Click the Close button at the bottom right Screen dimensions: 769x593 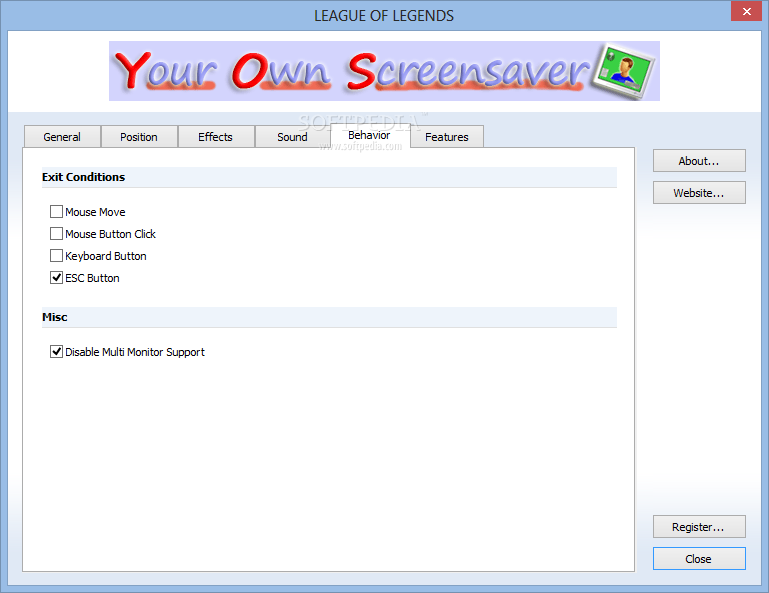coord(699,559)
